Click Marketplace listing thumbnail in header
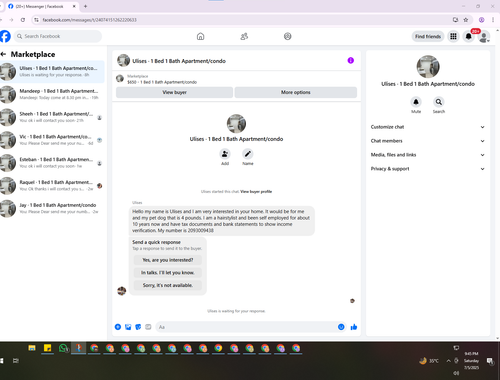Image resolution: width=500 pixels, height=380 pixels. (x=120, y=79)
